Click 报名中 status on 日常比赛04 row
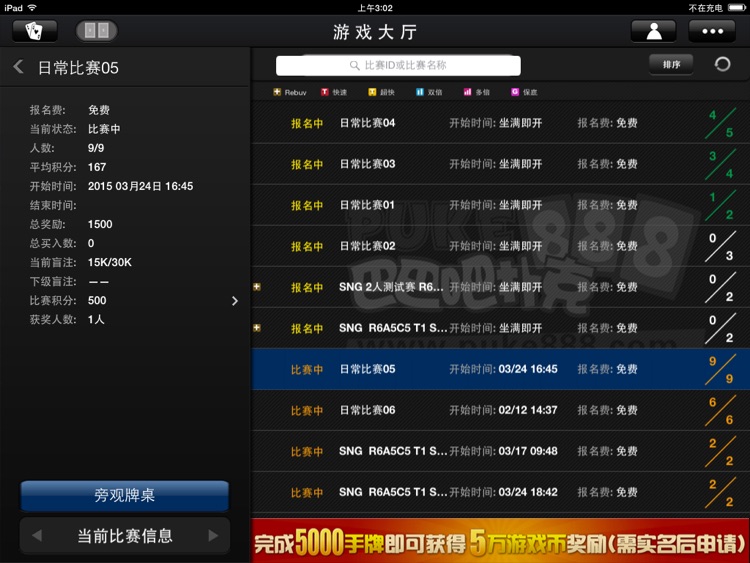This screenshot has height=563, width=750. pyautogui.click(x=307, y=123)
